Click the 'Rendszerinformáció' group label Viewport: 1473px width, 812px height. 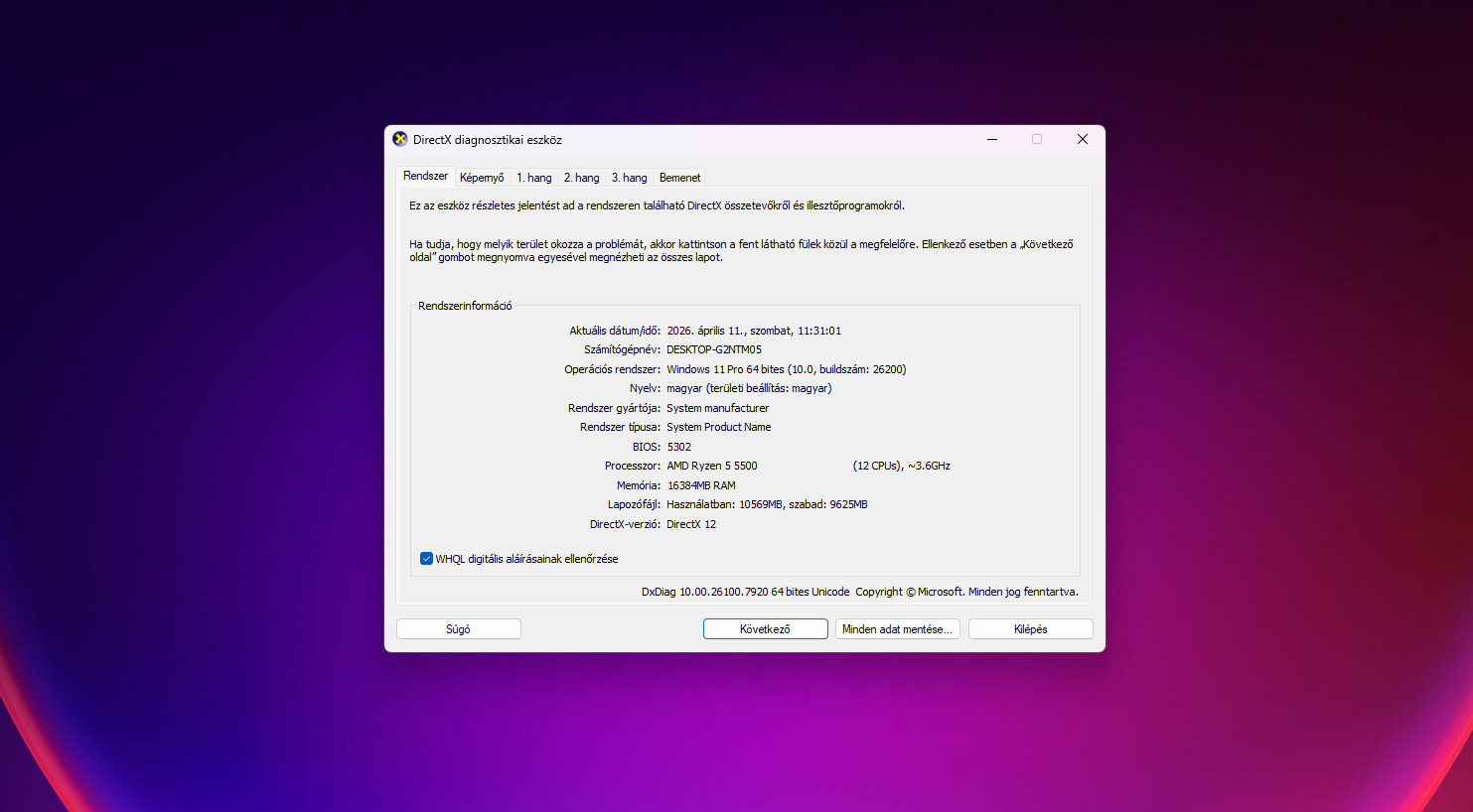click(x=465, y=306)
